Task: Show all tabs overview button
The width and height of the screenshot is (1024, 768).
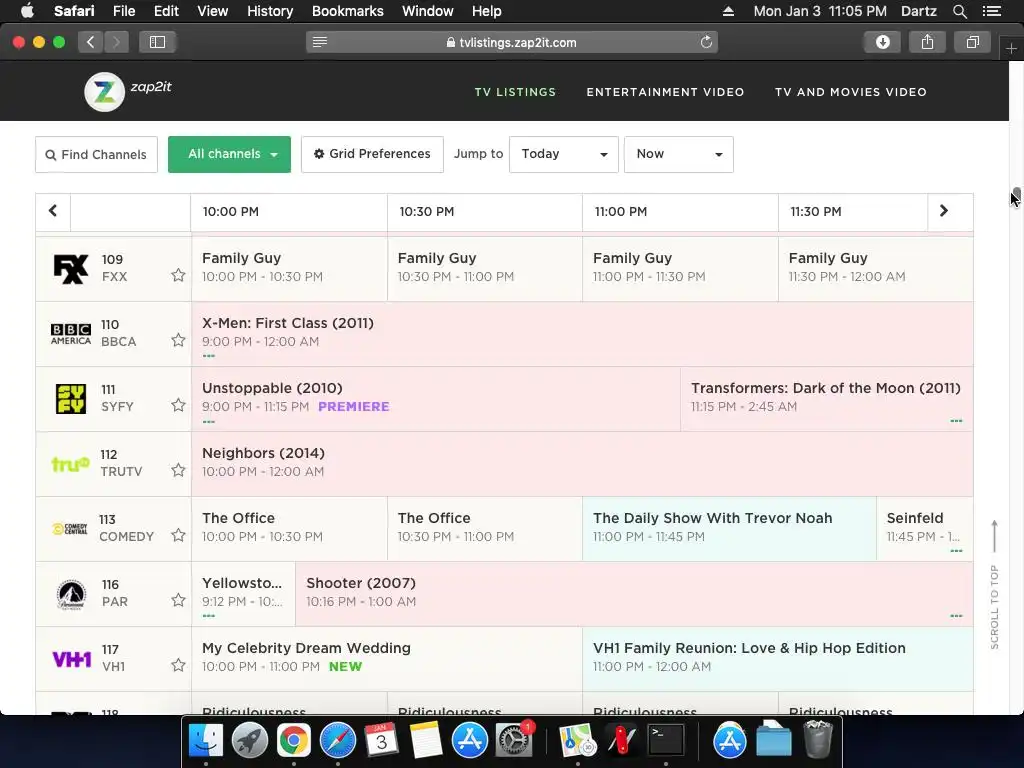Action: 973,42
